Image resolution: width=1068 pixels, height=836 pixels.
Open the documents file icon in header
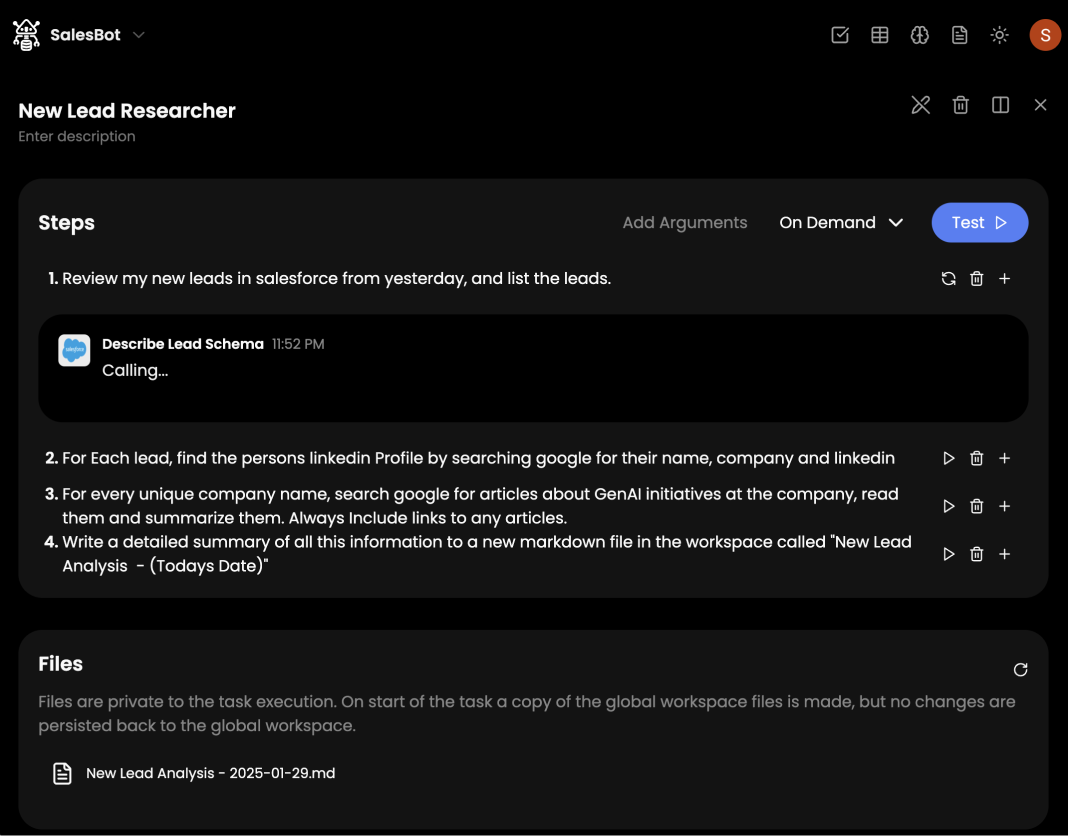960,35
